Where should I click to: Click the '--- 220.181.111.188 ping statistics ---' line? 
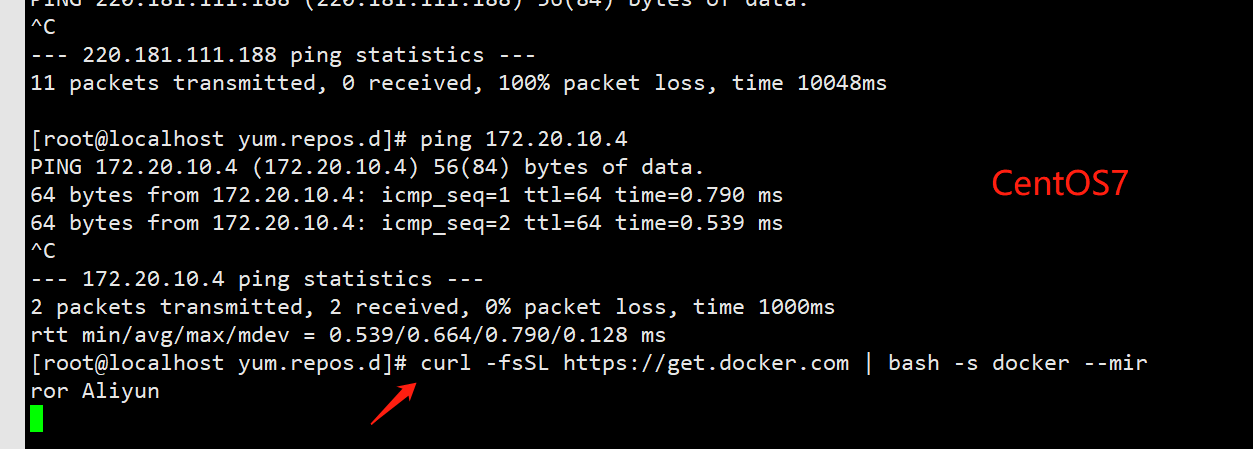pyautogui.click(x=283, y=55)
